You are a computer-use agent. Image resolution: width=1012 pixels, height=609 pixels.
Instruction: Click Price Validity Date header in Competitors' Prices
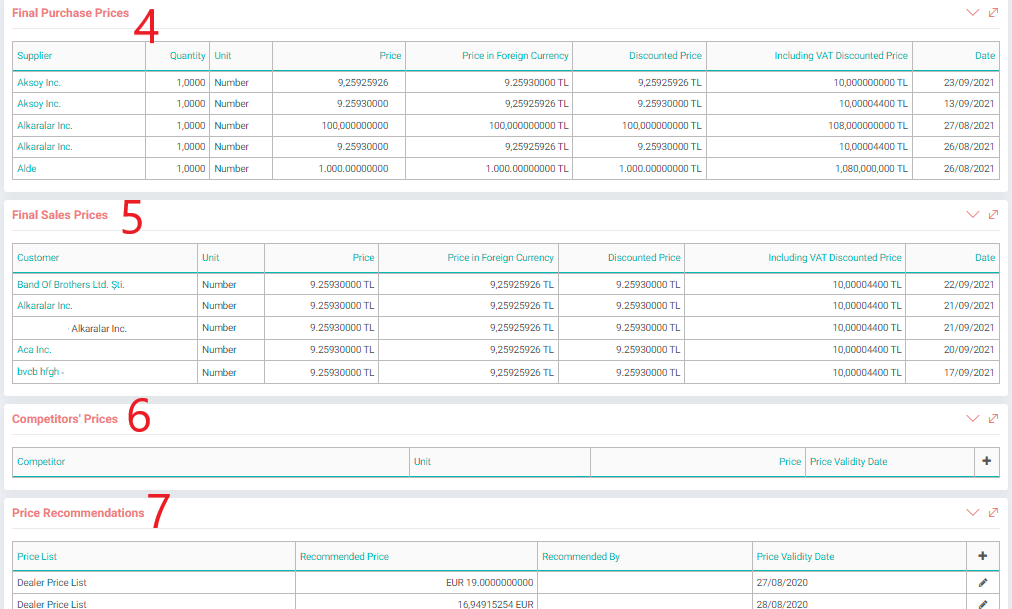point(848,461)
